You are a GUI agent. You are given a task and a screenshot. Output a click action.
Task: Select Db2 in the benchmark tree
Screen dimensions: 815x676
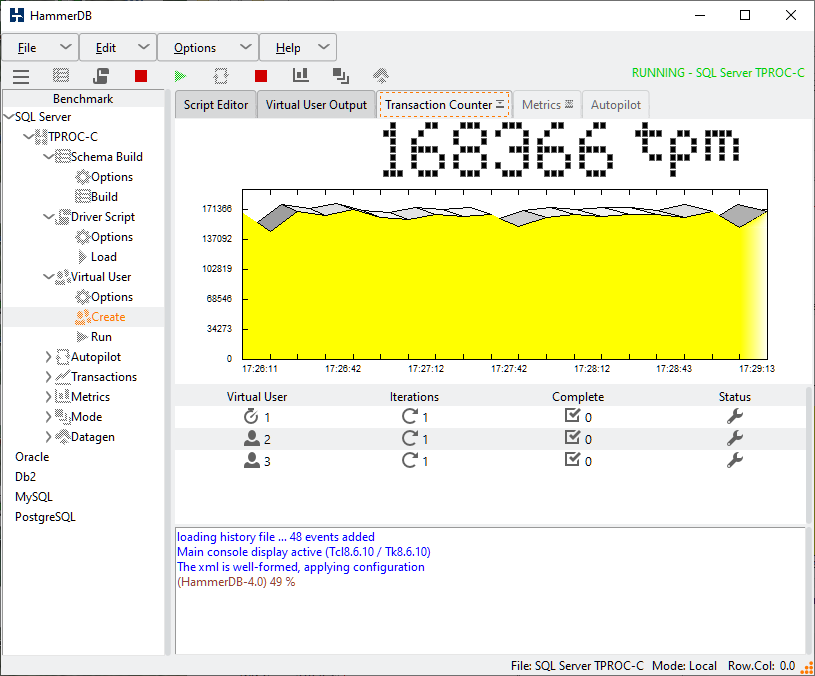25,477
